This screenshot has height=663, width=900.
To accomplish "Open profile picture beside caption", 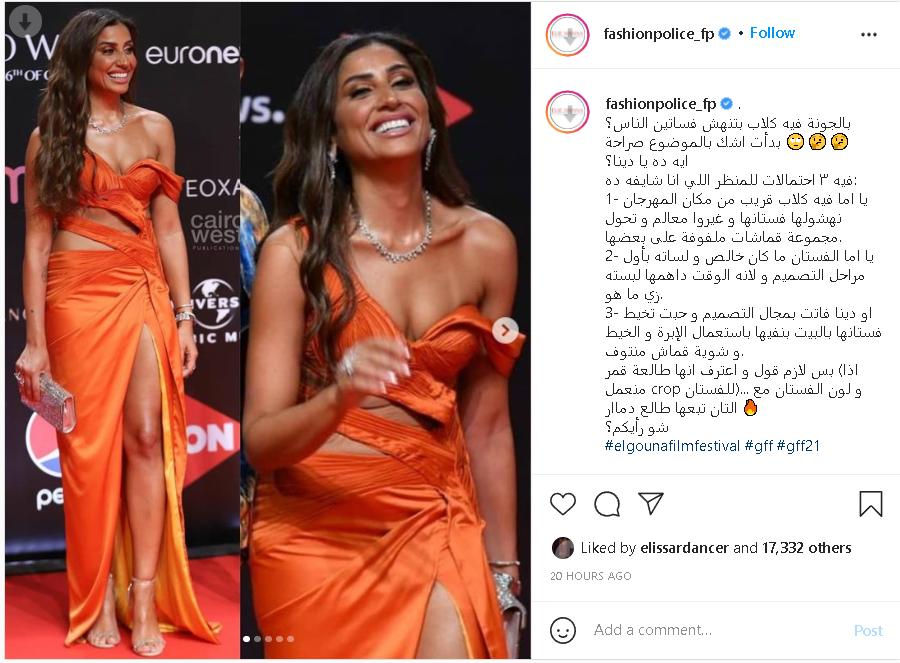I will [x=567, y=112].
